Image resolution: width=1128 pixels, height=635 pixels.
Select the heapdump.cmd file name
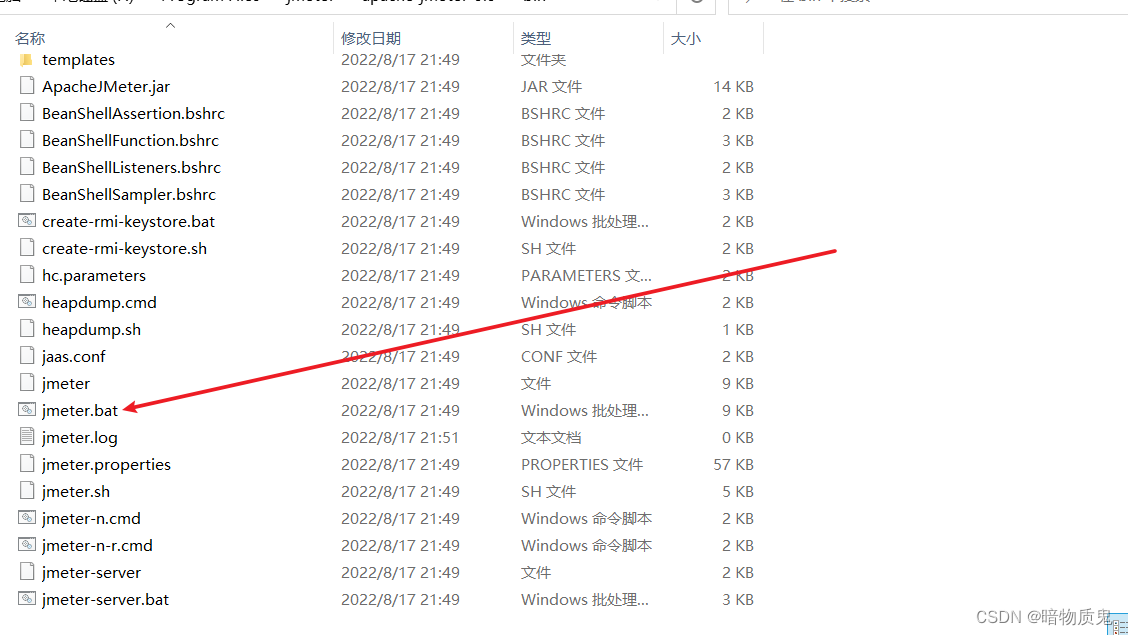click(x=99, y=303)
